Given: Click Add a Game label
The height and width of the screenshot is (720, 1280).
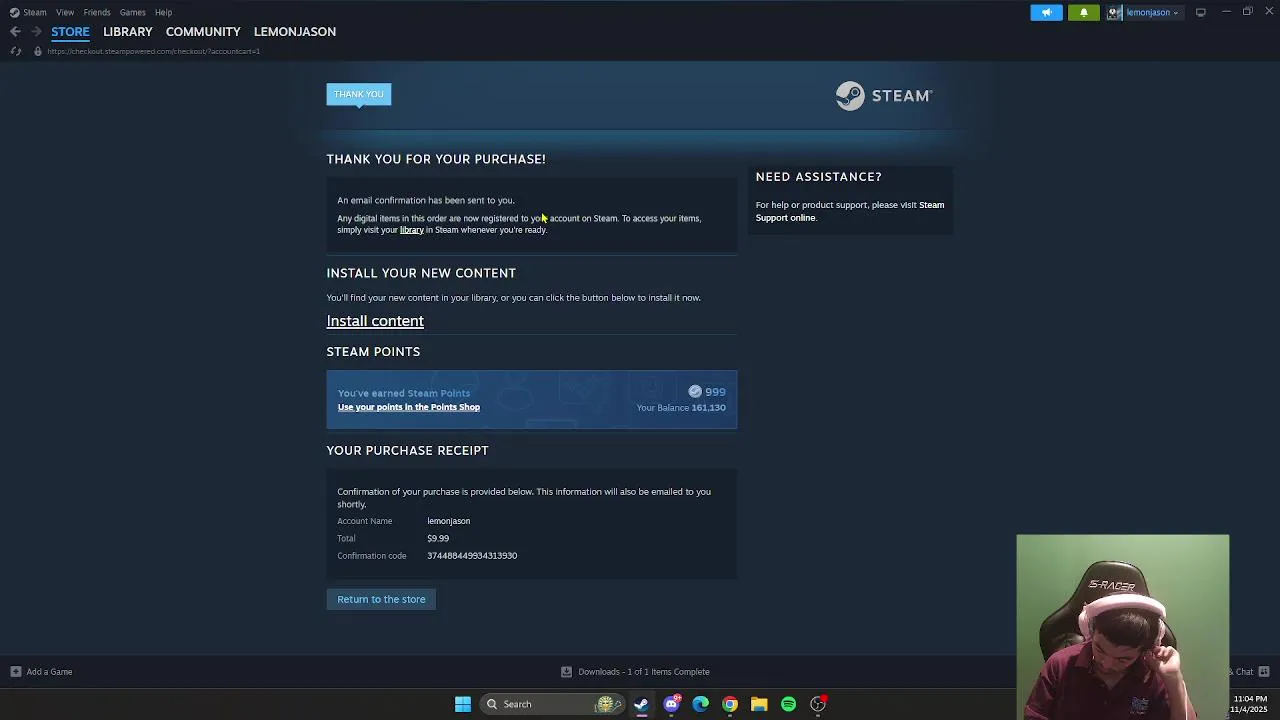Looking at the screenshot, I should pyautogui.click(x=49, y=672).
